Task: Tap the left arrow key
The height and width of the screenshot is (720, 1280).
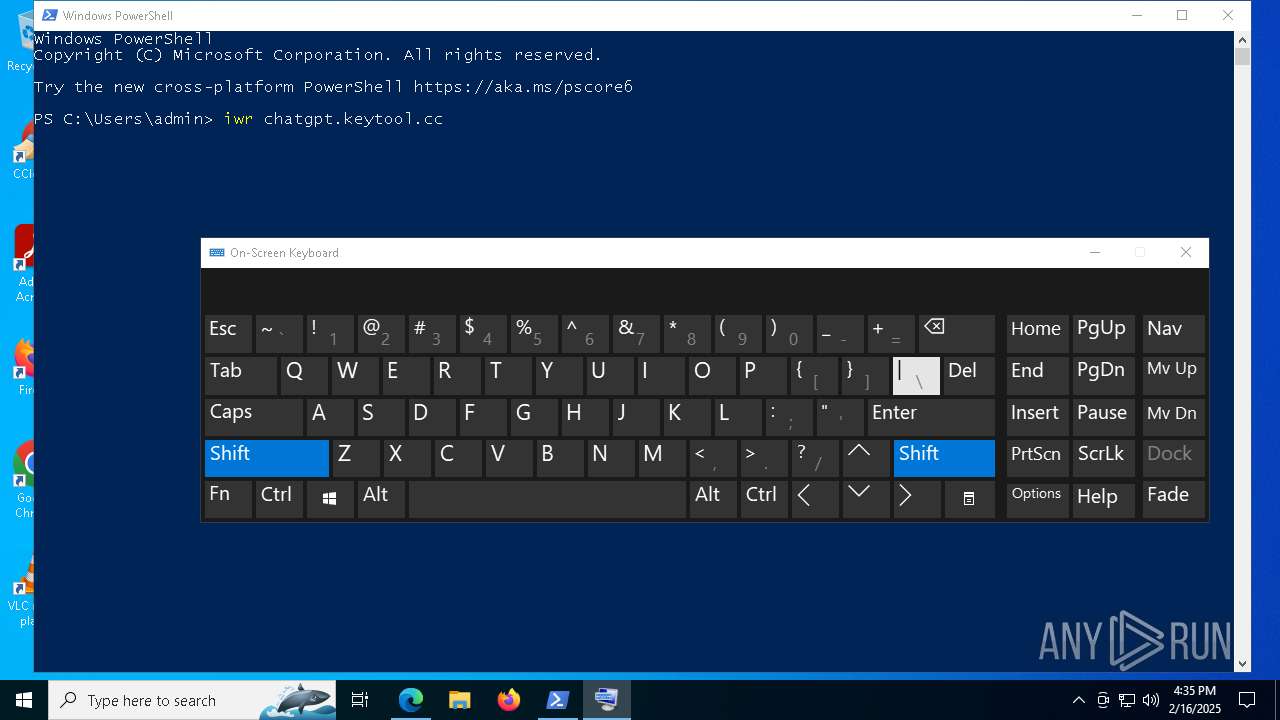Action: [814, 499]
